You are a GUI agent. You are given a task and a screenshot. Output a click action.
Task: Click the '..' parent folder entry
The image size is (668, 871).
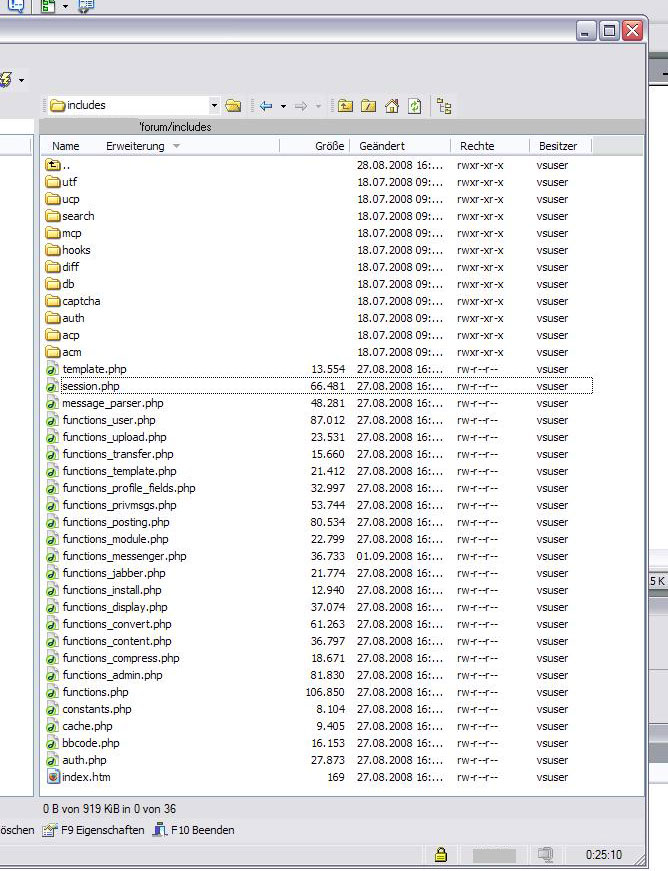tap(66, 165)
